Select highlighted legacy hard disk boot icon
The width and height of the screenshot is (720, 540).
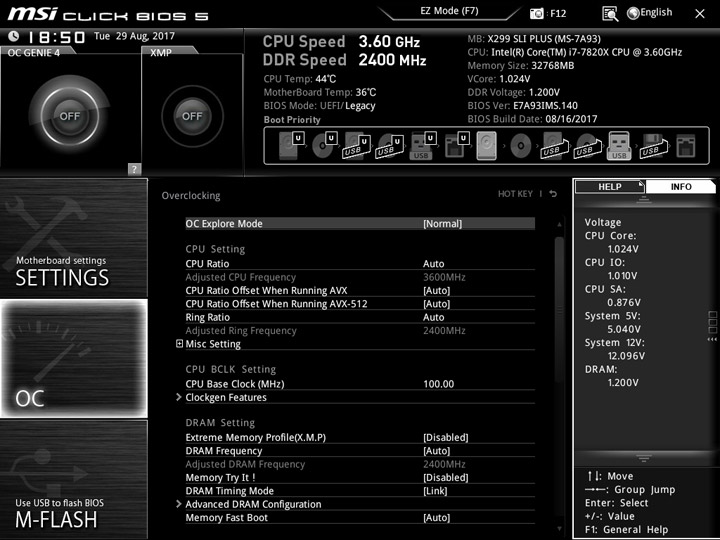click(x=487, y=146)
